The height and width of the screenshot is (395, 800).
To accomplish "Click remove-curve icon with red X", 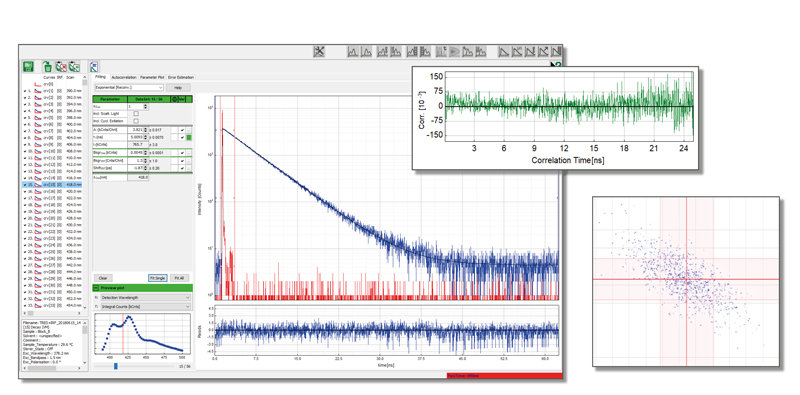I will click(x=61, y=66).
